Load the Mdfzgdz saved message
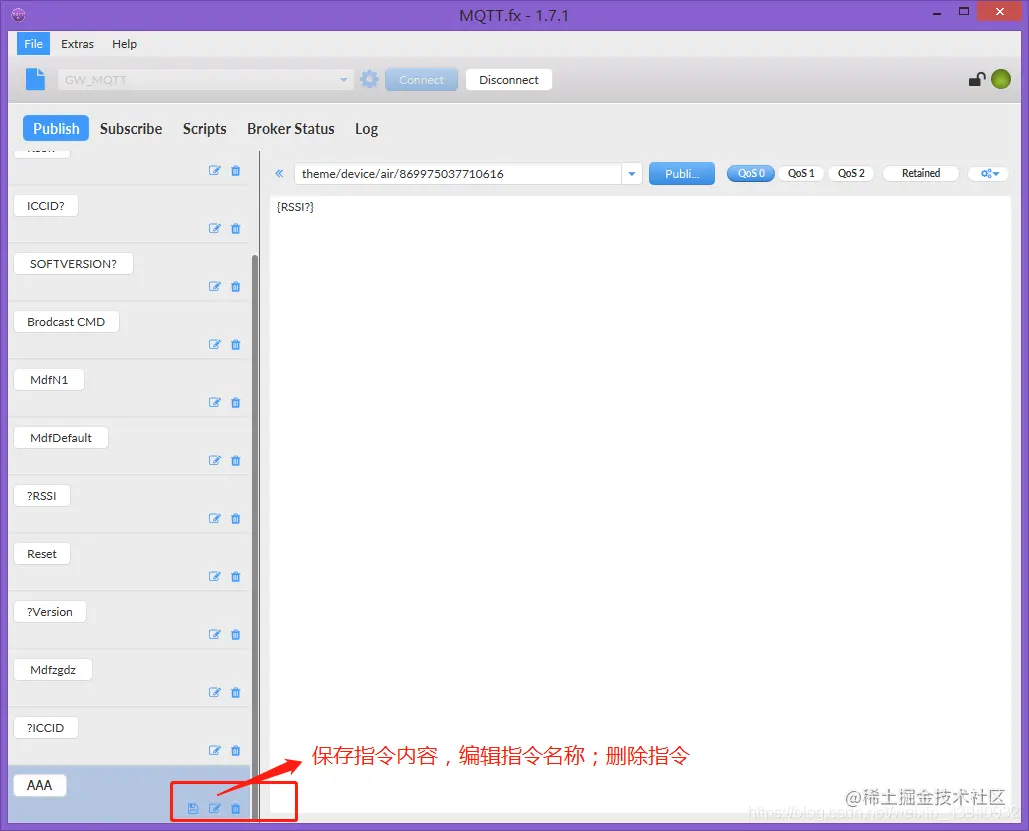The width and height of the screenshot is (1029, 831). coord(53,670)
